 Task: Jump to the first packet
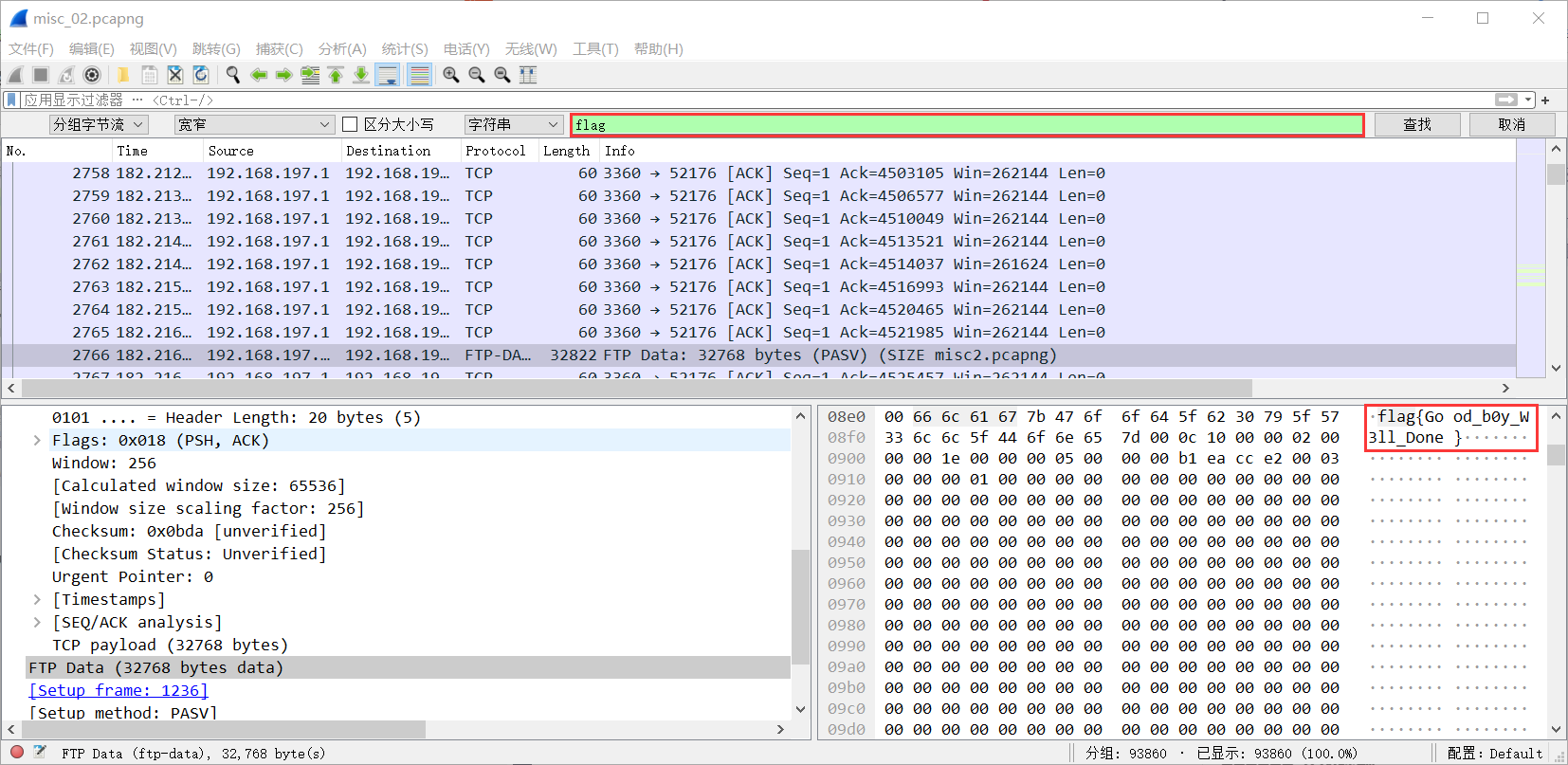pos(336,75)
